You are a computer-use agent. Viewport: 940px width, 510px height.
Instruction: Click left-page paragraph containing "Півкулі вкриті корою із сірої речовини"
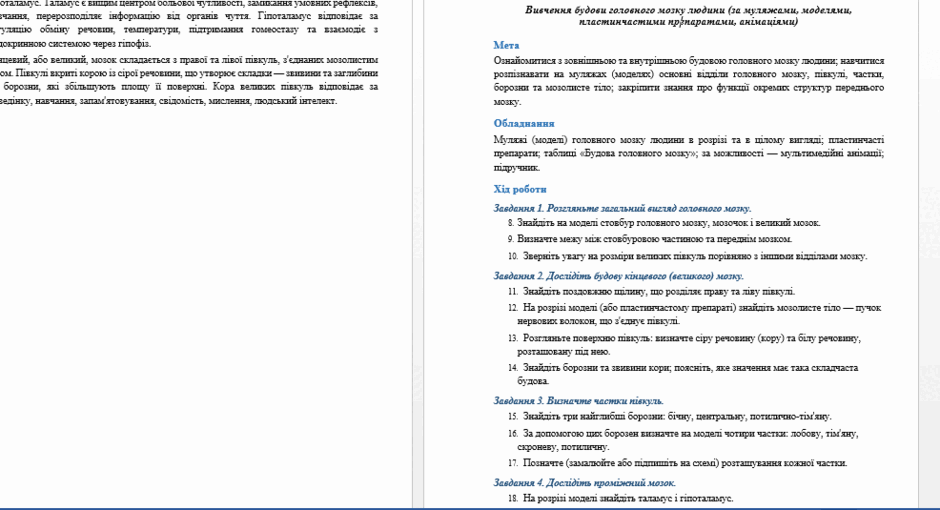pos(189,80)
